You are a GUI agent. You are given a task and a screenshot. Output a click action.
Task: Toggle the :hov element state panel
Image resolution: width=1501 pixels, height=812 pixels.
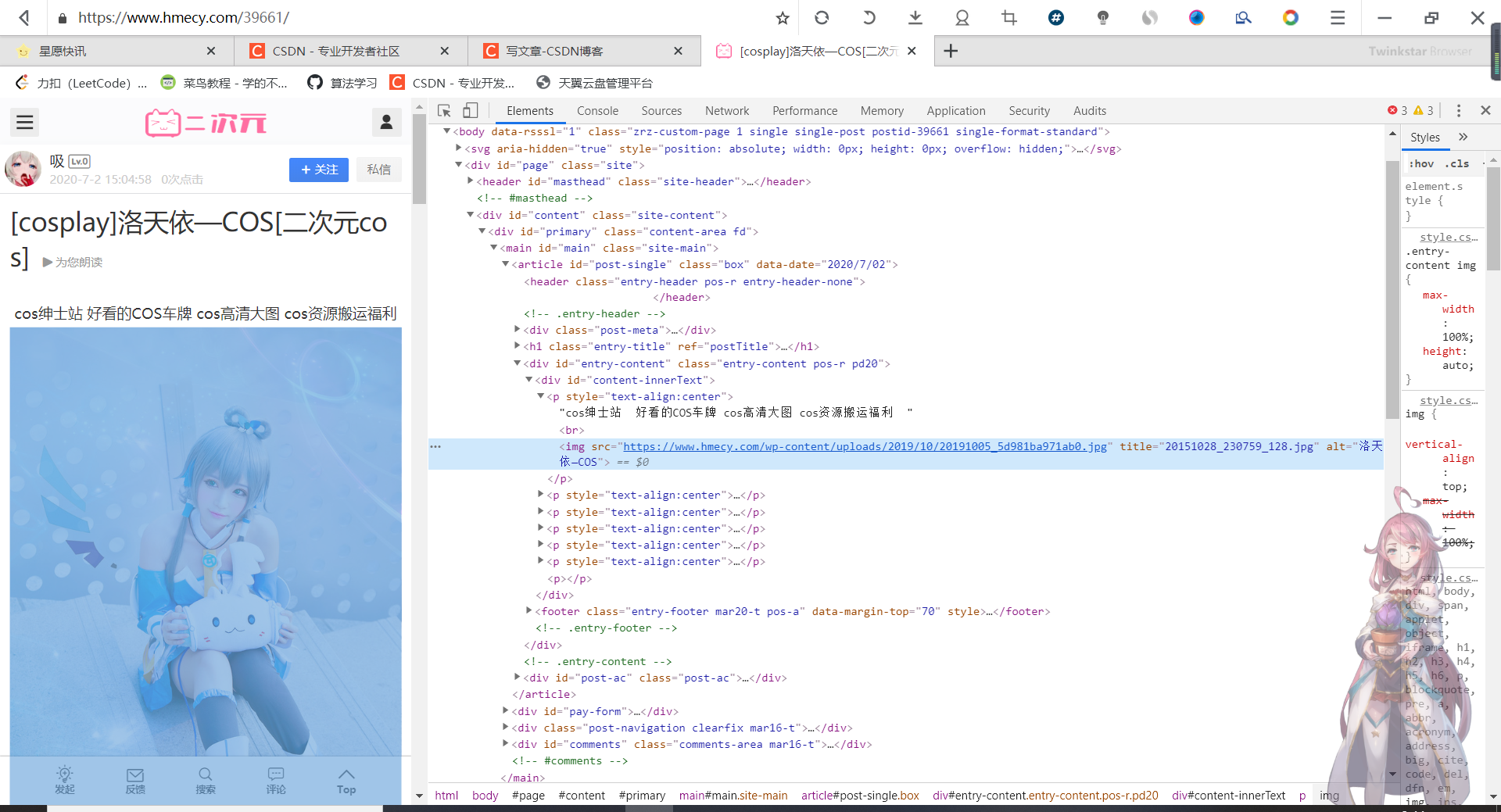tap(1421, 164)
